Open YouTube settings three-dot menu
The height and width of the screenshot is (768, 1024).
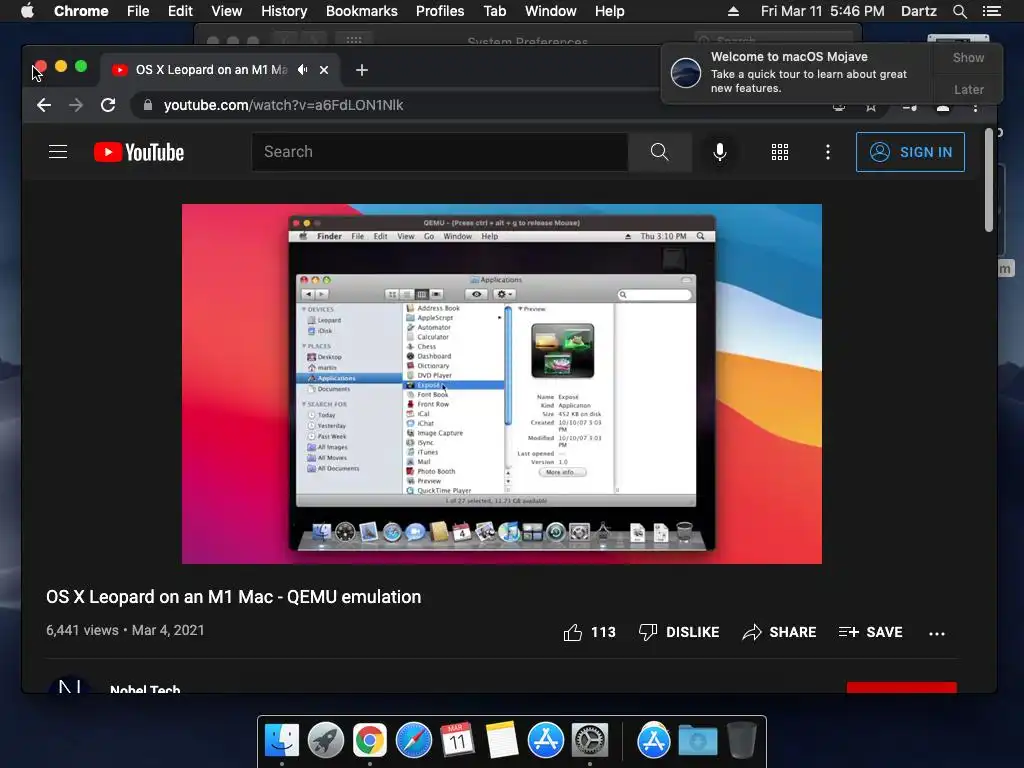tap(828, 152)
